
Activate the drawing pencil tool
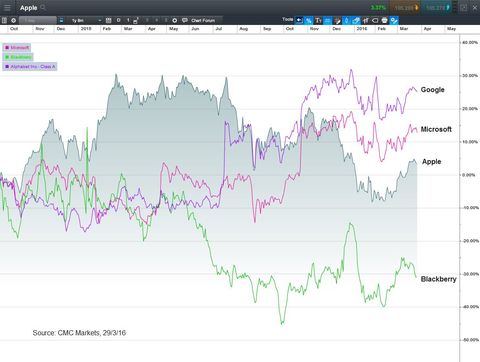pos(337,21)
